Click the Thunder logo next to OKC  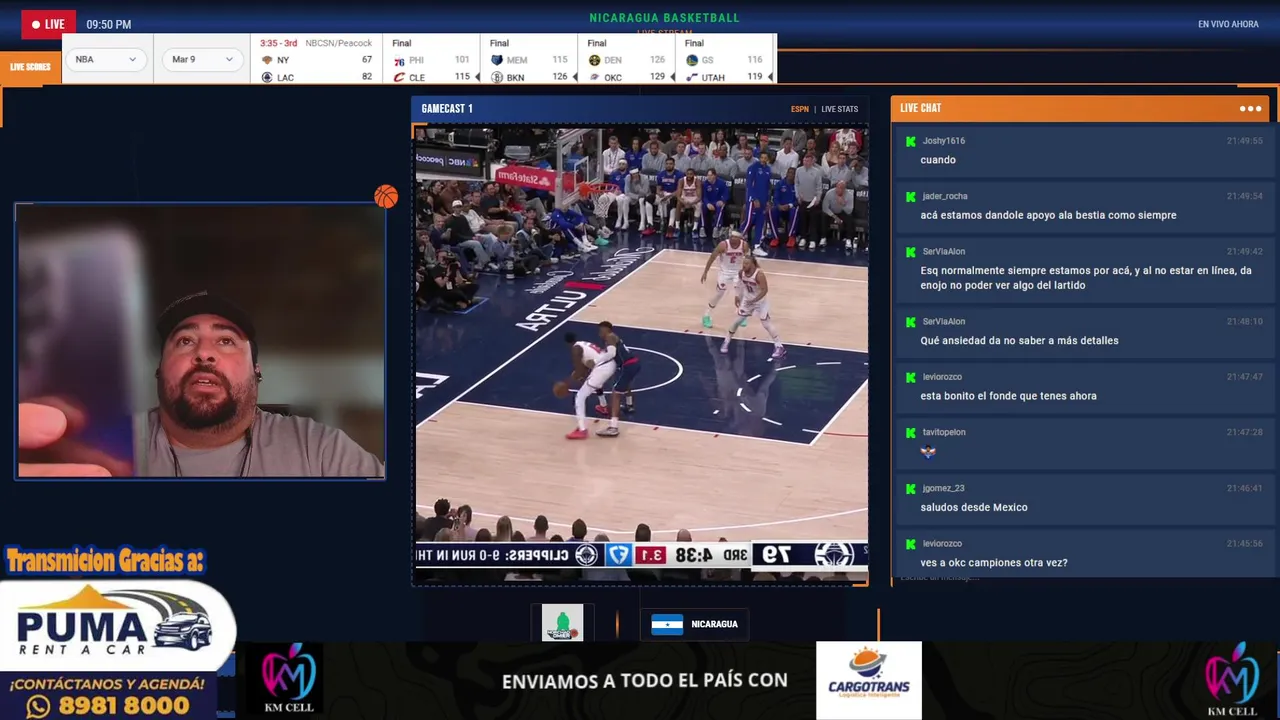click(594, 77)
